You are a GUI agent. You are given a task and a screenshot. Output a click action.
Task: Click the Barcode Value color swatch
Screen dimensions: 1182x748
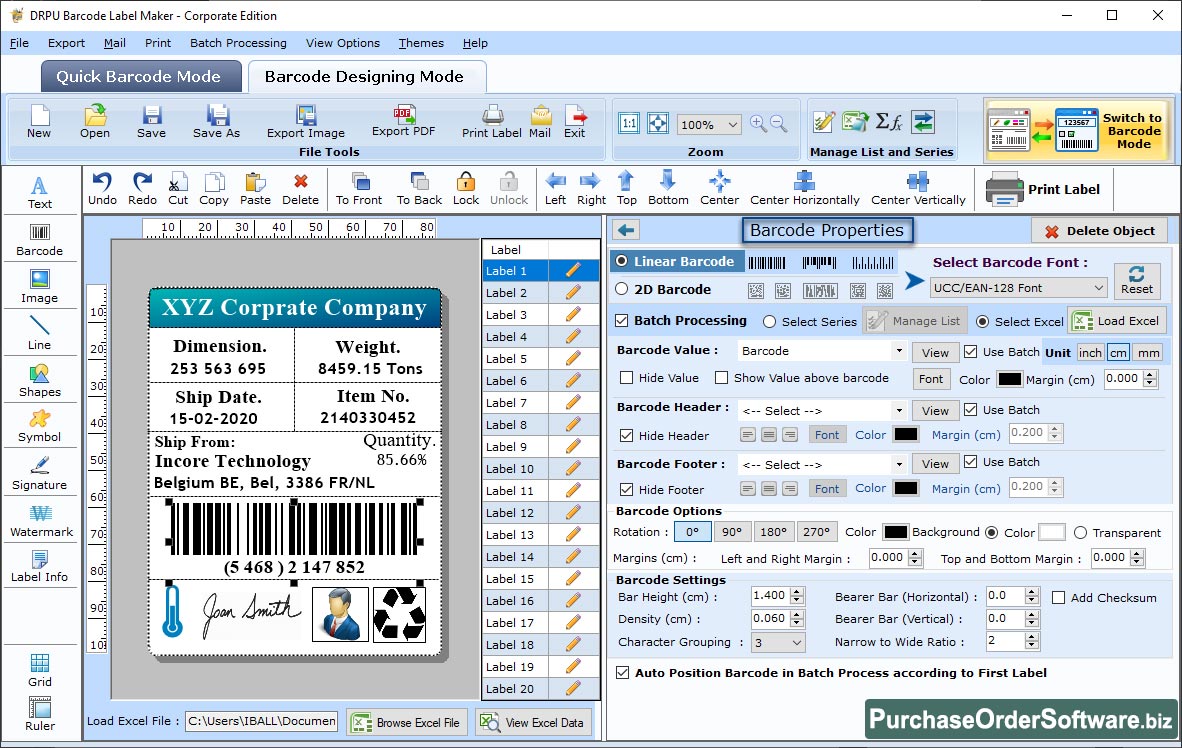[1009, 379]
